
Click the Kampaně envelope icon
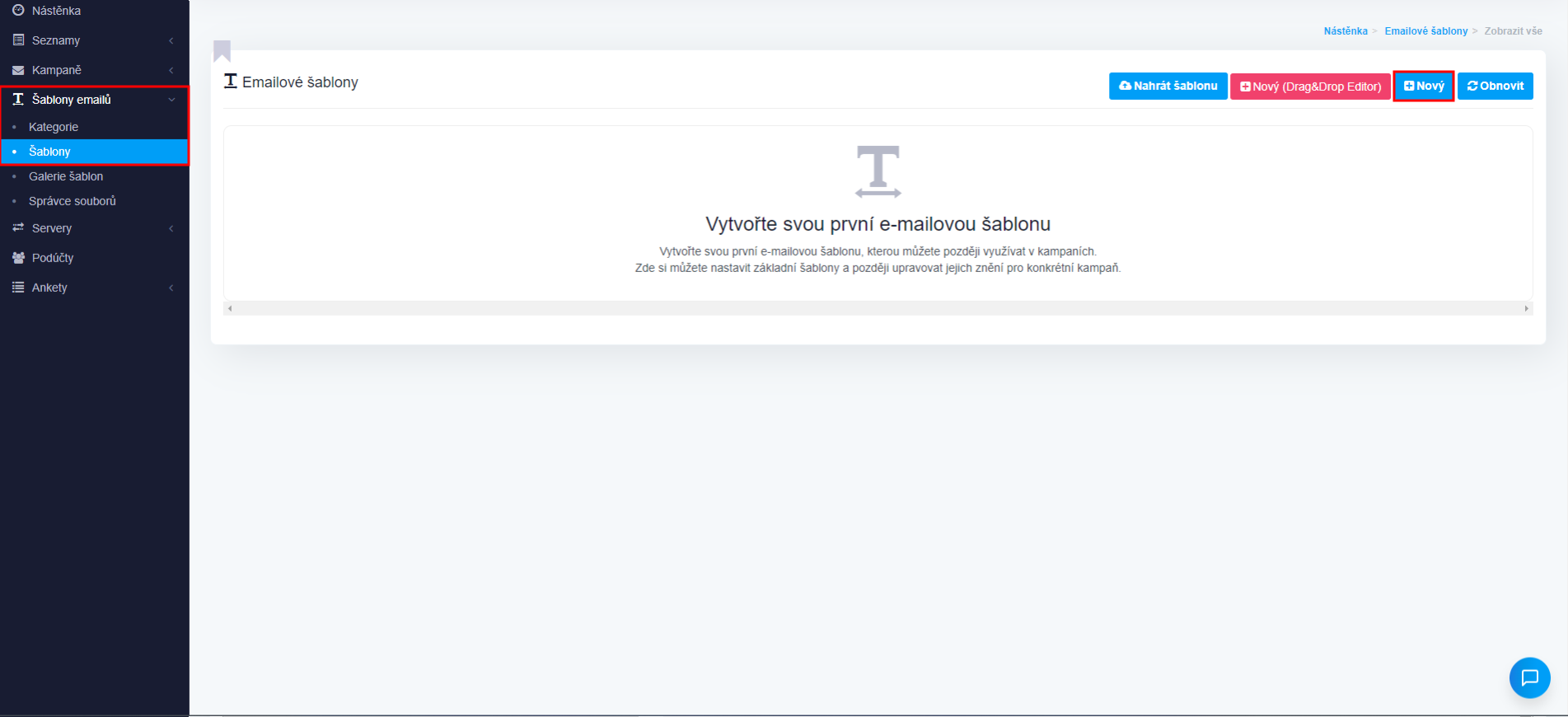18,70
